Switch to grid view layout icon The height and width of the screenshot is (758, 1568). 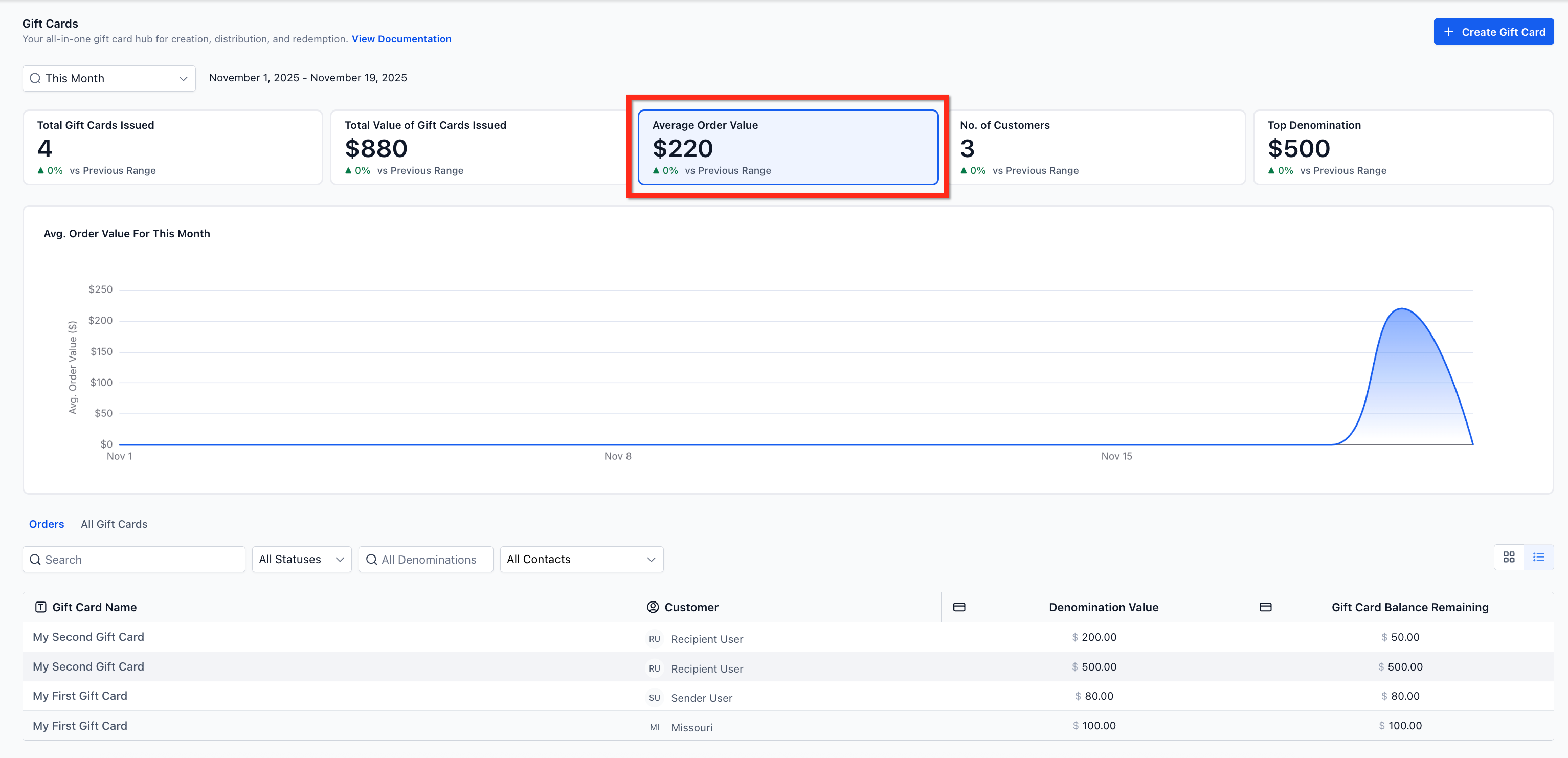(x=1508, y=557)
